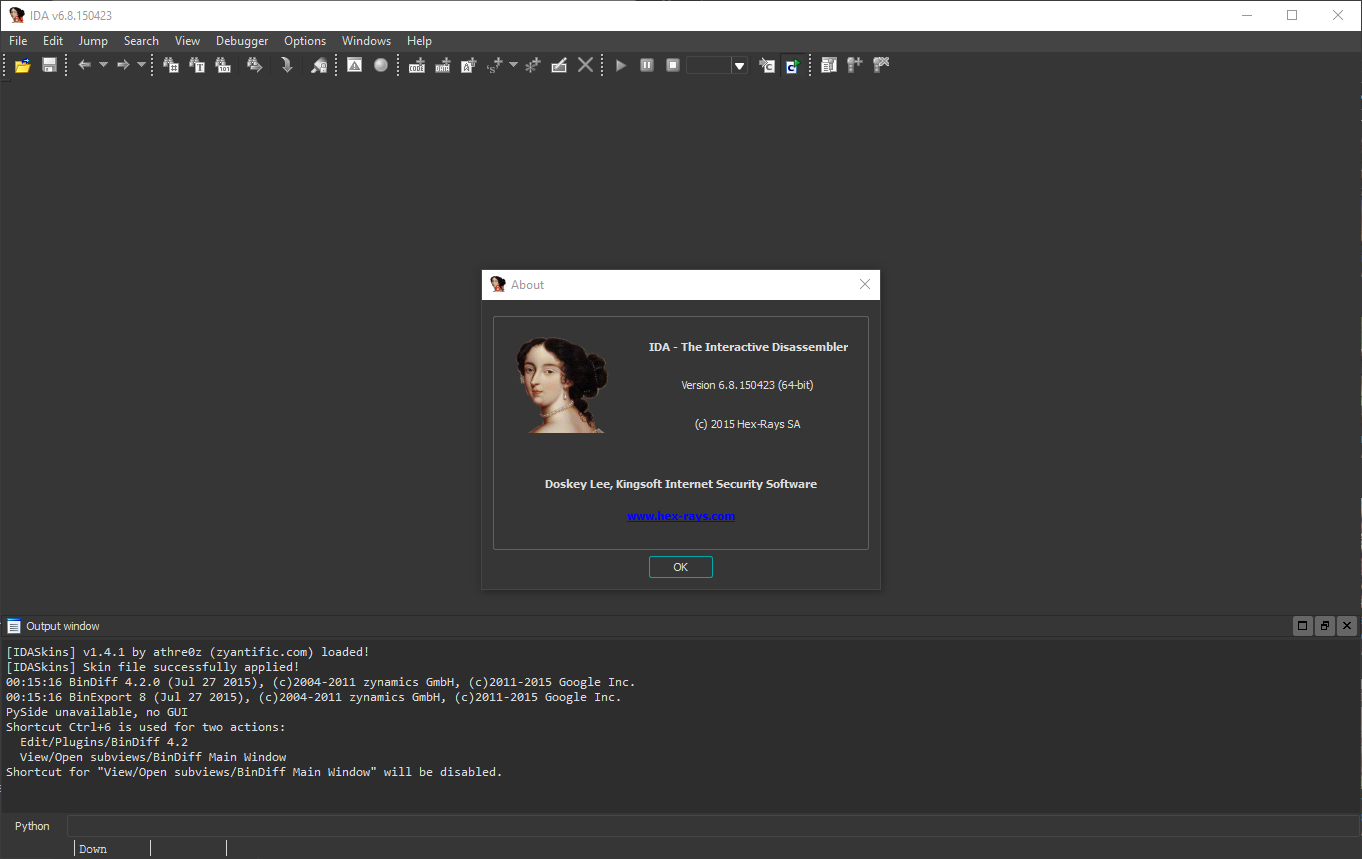Open the Edit menu

53,41
